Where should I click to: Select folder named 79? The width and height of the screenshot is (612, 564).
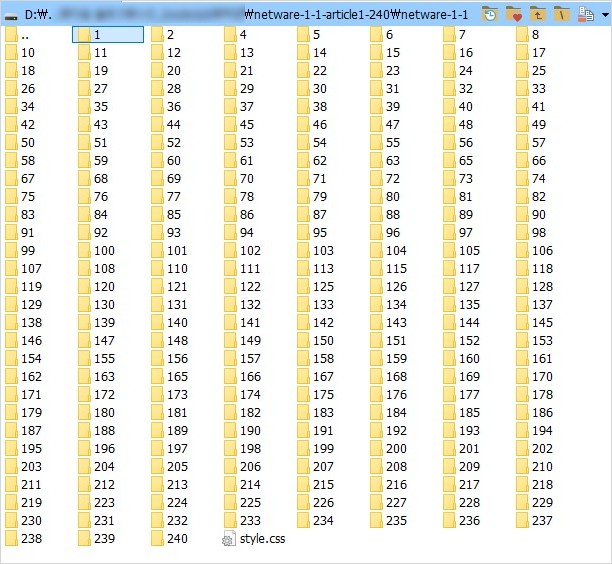pyautogui.click(x=312, y=196)
